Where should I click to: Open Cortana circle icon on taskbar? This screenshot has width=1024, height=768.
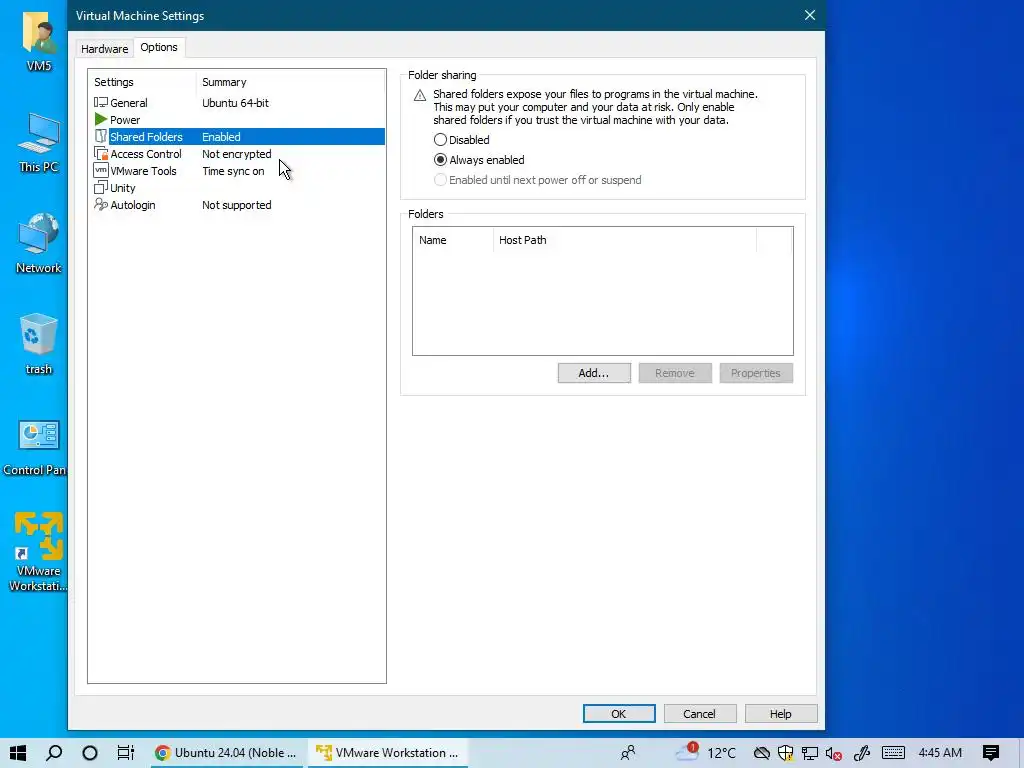(90, 753)
